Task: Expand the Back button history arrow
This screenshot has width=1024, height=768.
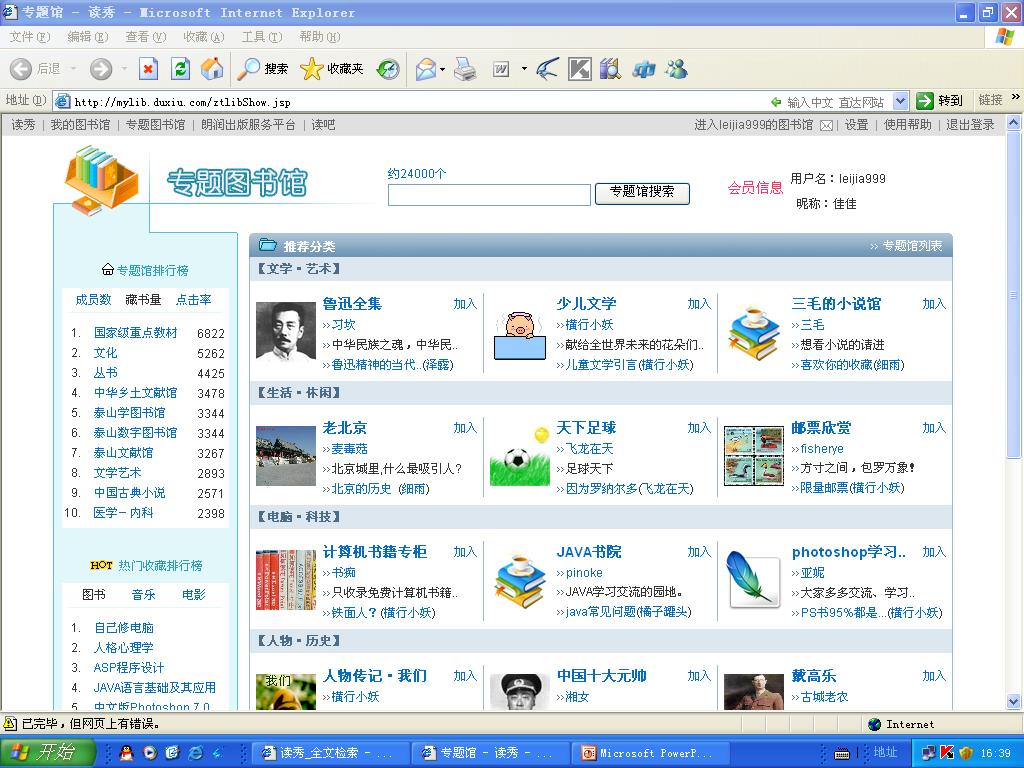Action: [x=73, y=69]
